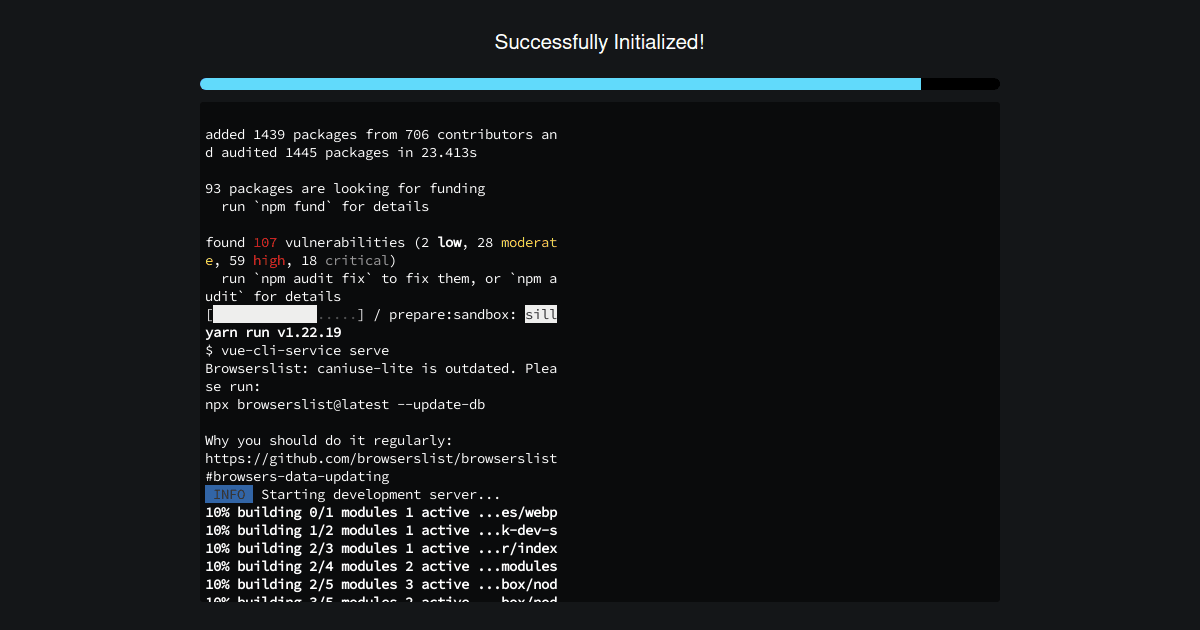Click the 'moderate' severity label in orange
The height and width of the screenshot is (630, 1200).
(x=527, y=242)
